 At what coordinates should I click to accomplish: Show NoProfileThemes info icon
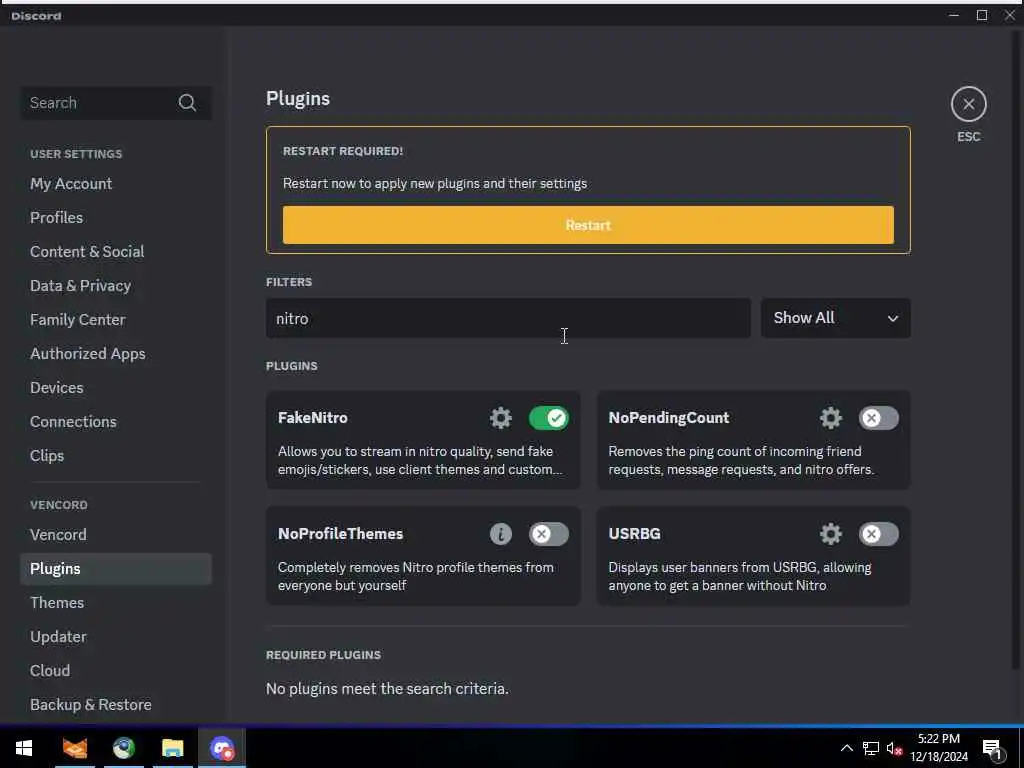pyautogui.click(x=501, y=534)
